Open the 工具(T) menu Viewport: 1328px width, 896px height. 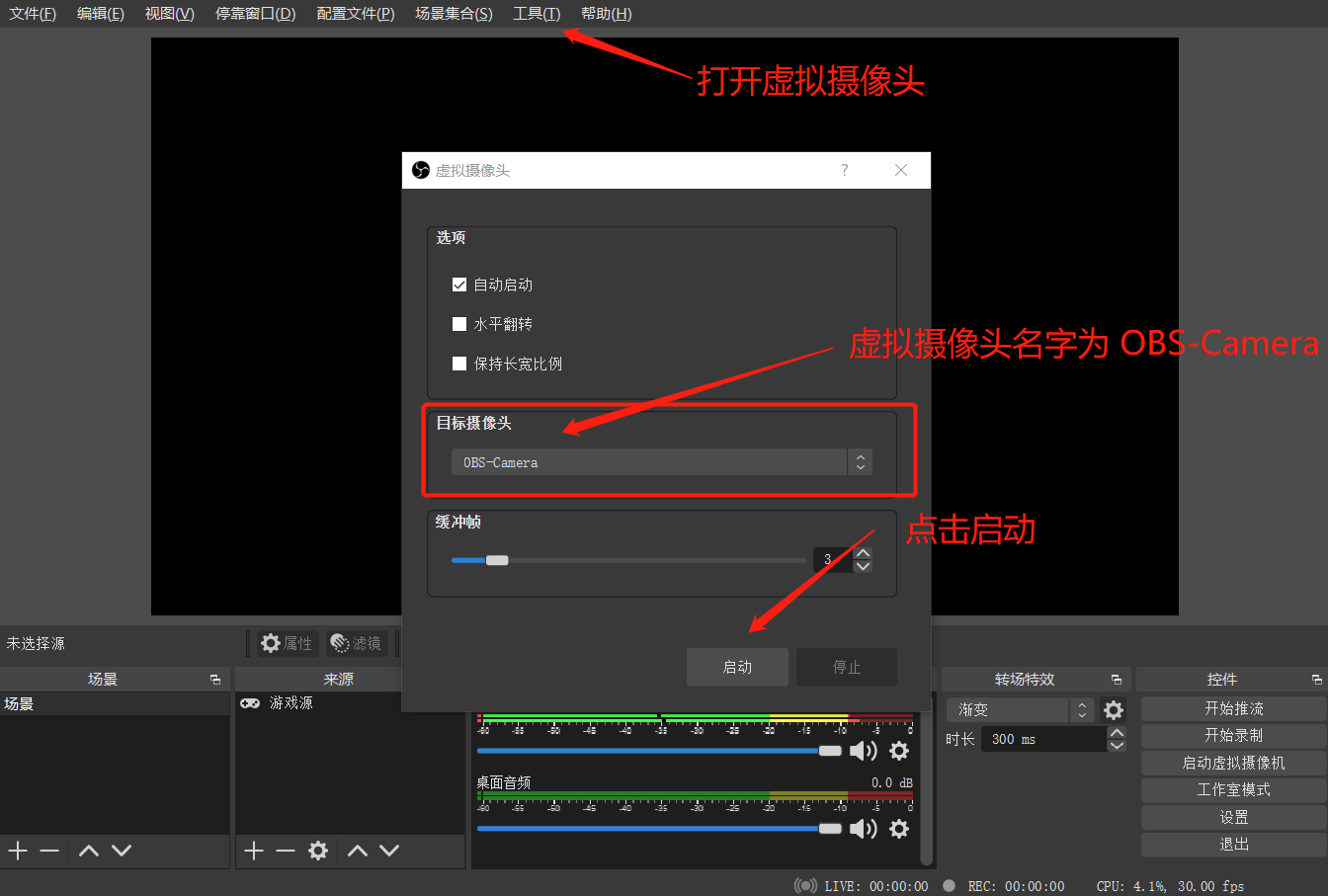537,14
